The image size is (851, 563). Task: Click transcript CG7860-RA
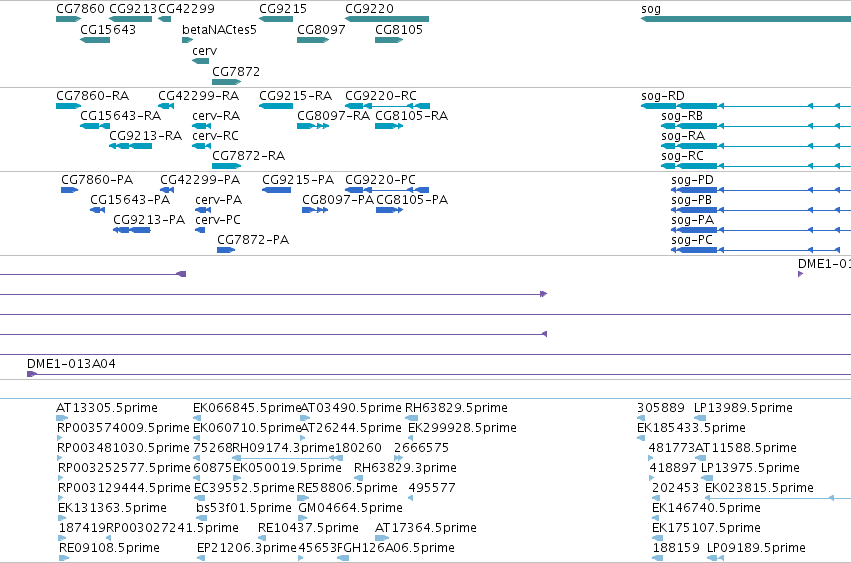click(93, 96)
